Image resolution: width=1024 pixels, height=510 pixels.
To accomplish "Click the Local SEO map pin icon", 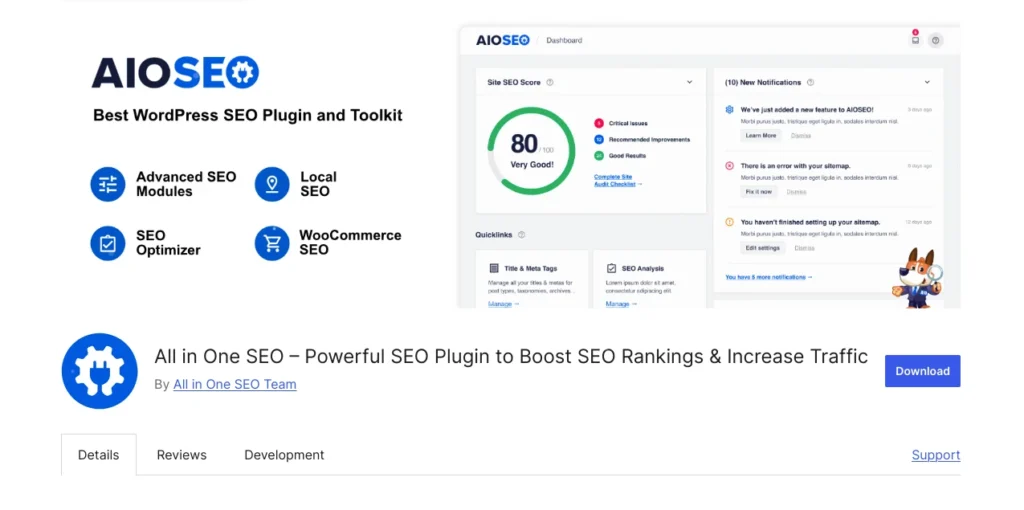I will (x=272, y=184).
